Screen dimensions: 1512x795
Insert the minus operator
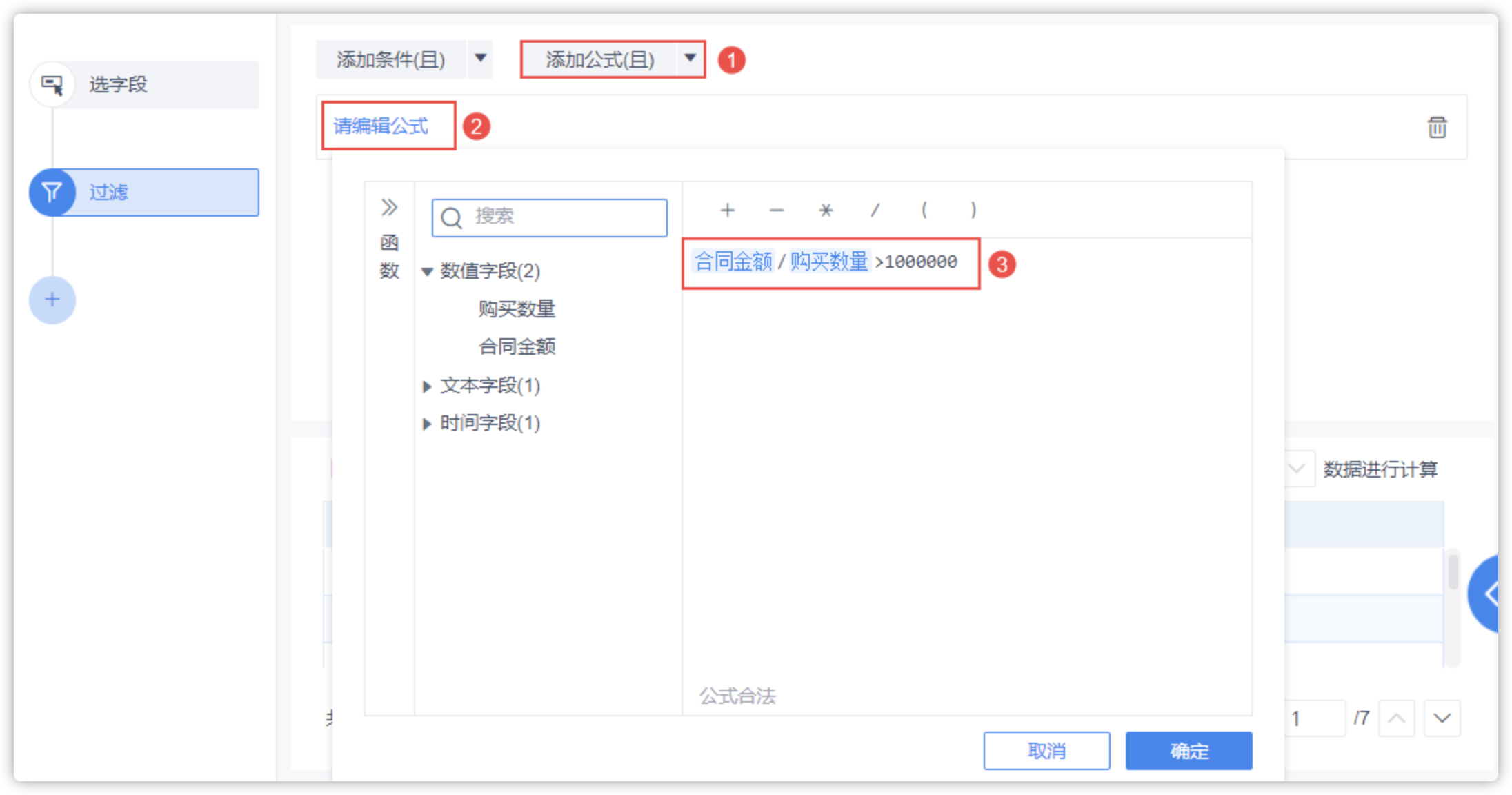tap(777, 210)
